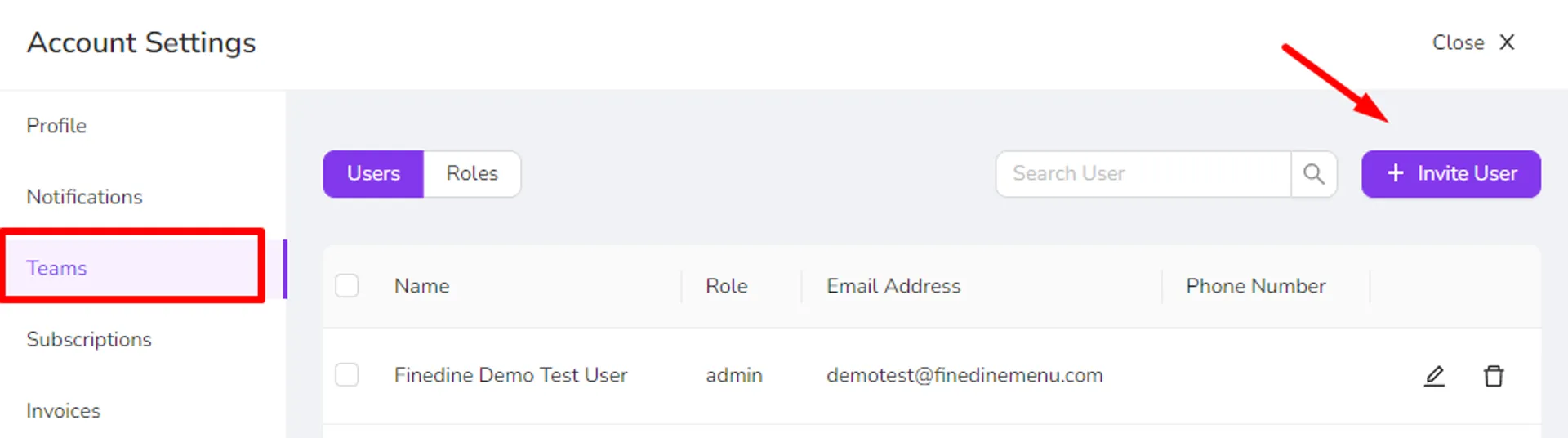Screen dimensions: 1568x438
Task: Click the search magnifier icon
Action: (1313, 174)
